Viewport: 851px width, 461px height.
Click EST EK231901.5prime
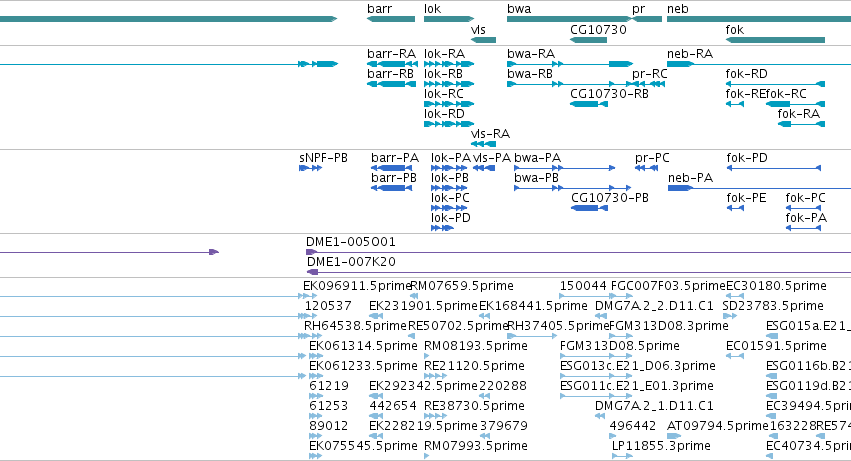423,306
